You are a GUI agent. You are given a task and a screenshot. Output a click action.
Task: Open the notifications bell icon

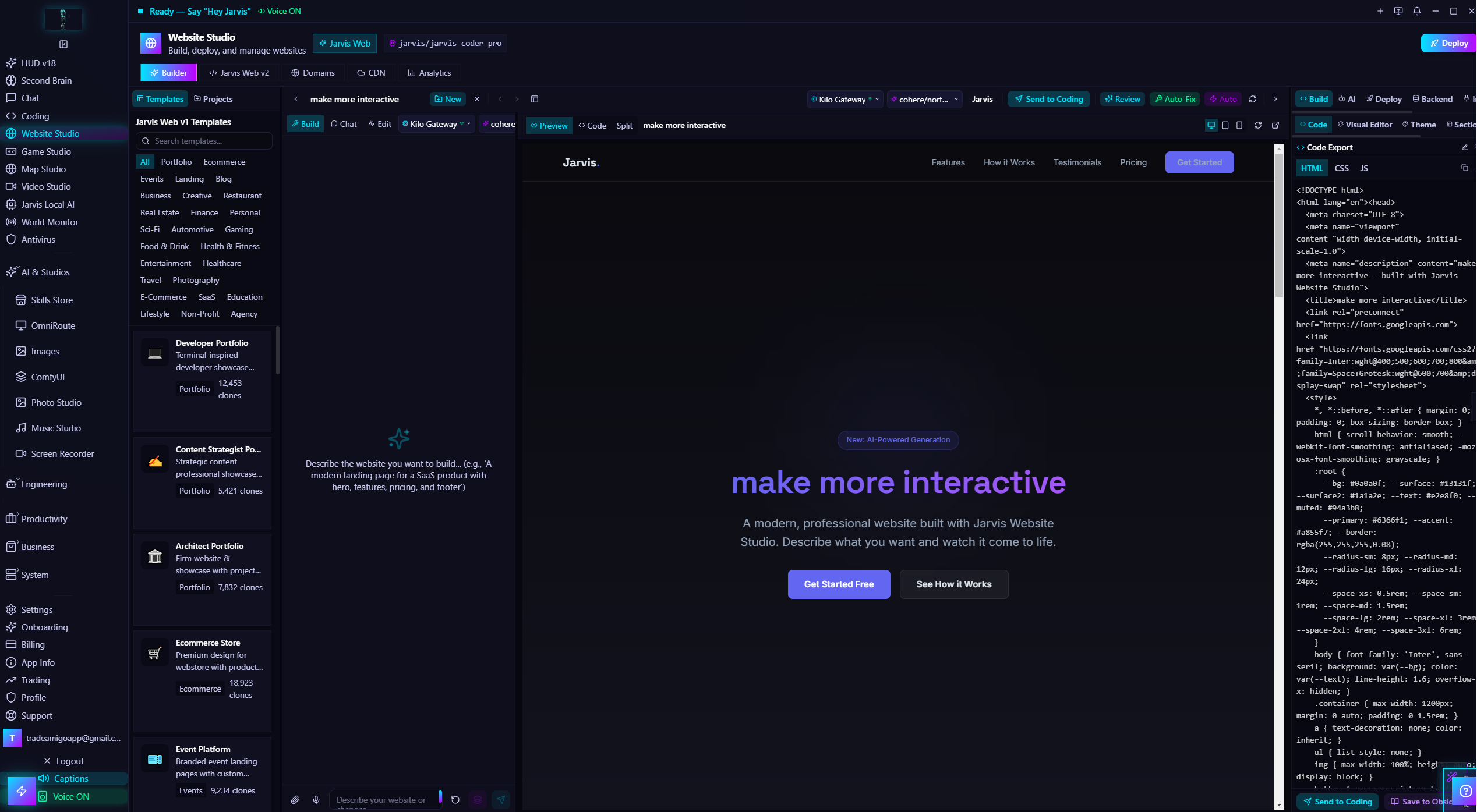click(x=1417, y=11)
